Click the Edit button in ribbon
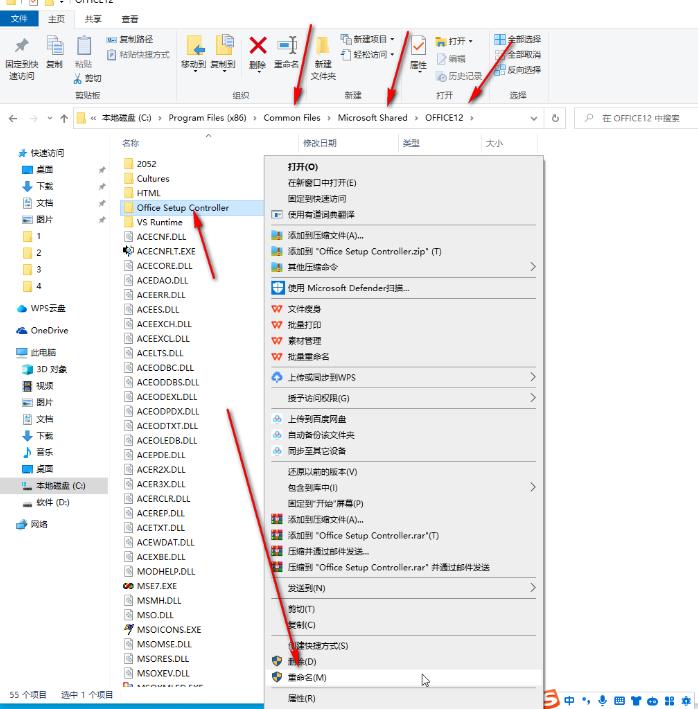698x709 pixels. (451, 59)
